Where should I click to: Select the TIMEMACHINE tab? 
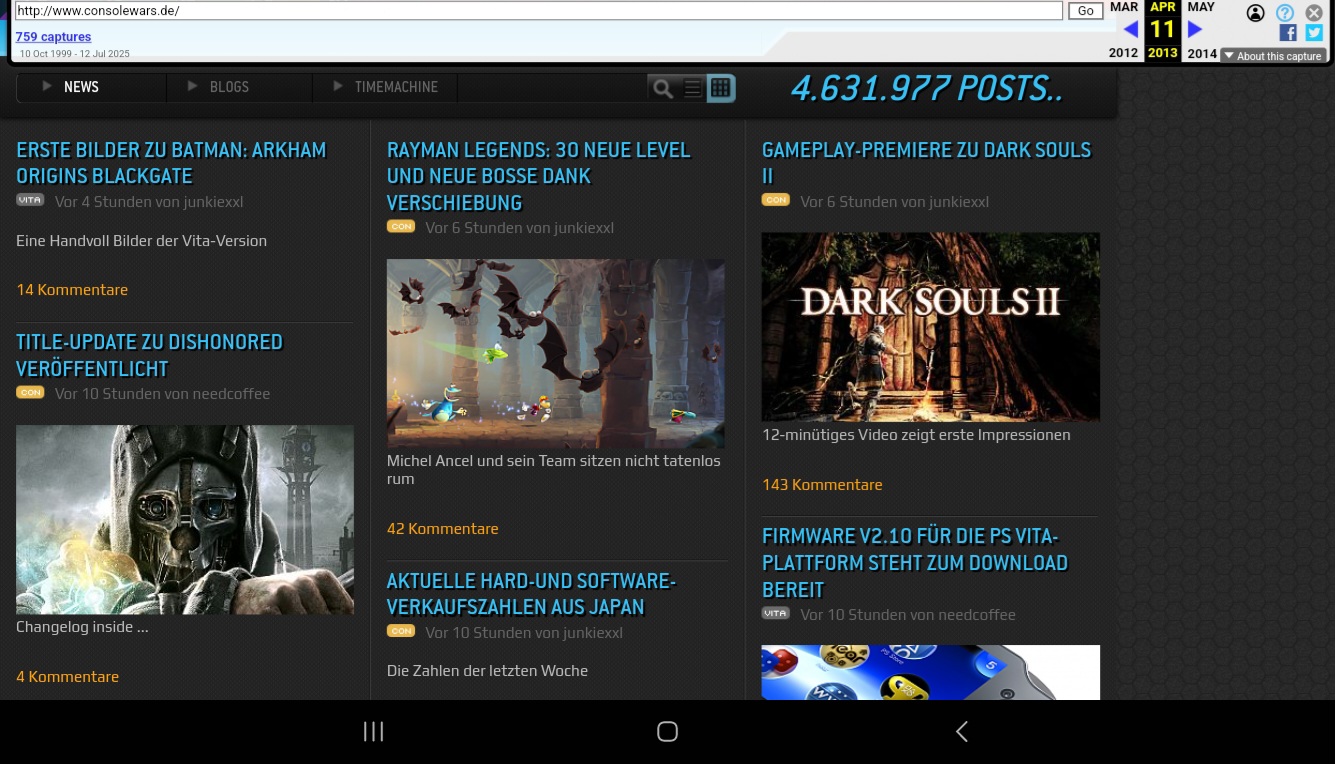[x=396, y=87]
